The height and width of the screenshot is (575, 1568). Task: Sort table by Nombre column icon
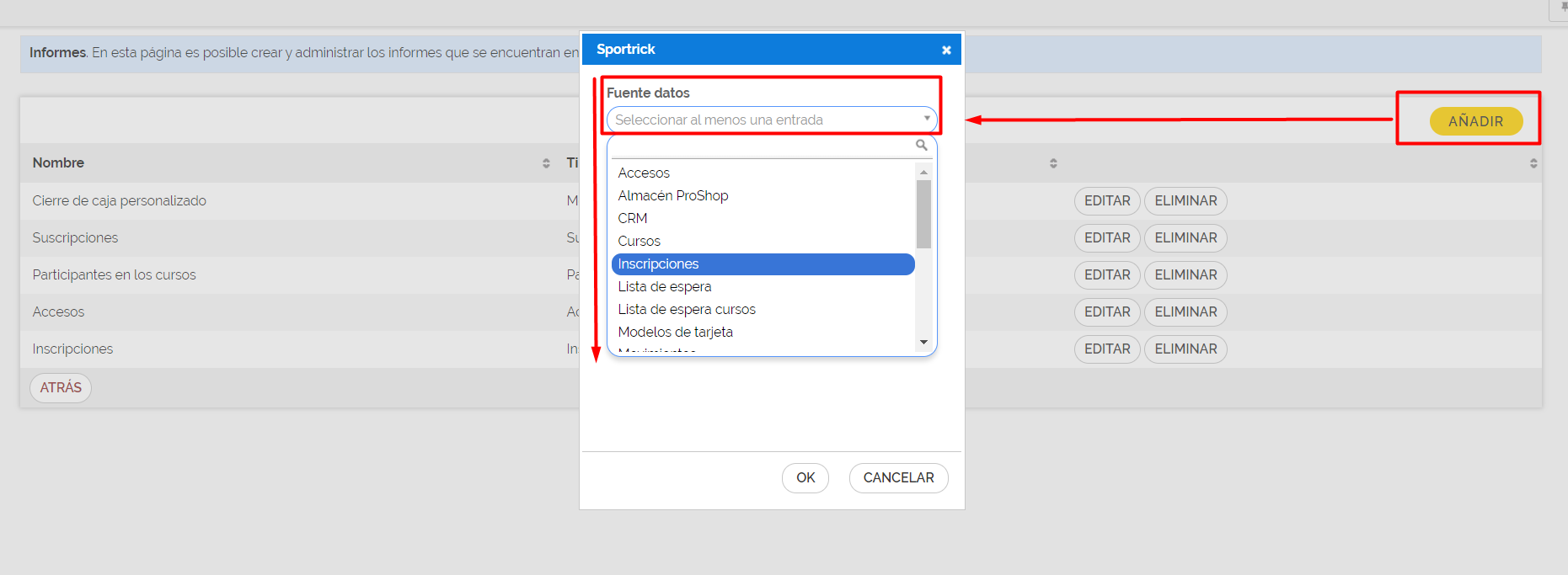click(546, 163)
